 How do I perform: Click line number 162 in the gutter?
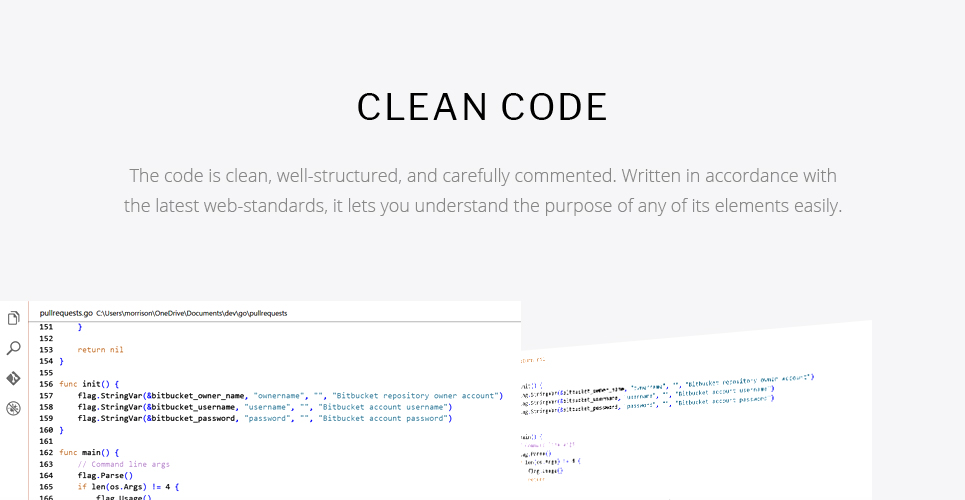[46, 452]
